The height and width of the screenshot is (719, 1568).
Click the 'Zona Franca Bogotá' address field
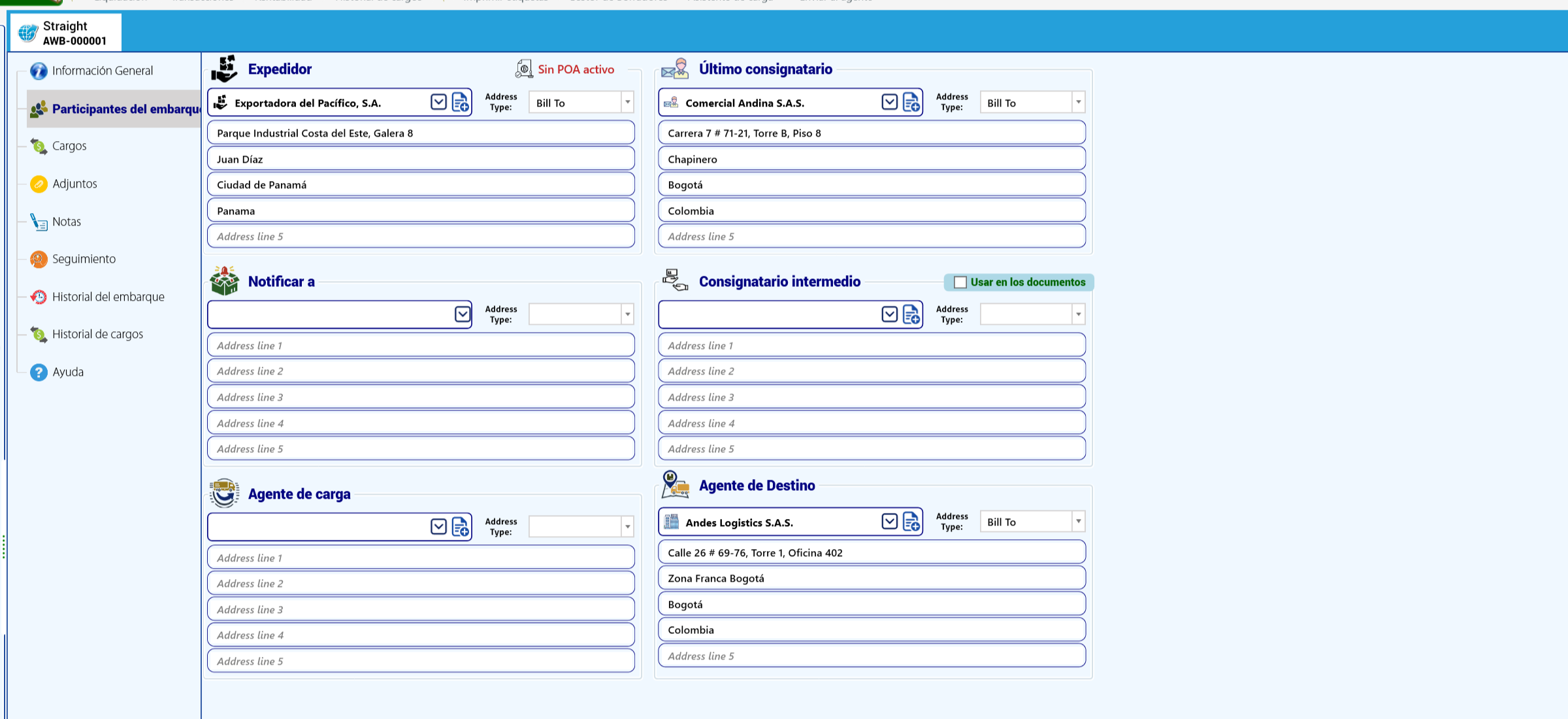click(x=872, y=578)
